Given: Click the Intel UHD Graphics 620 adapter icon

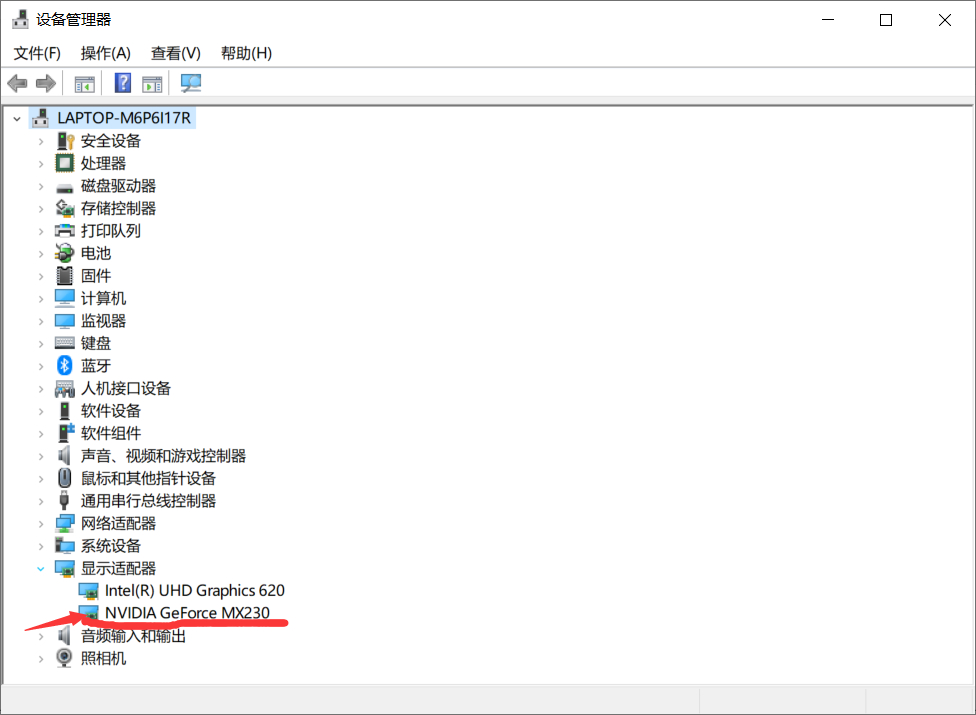Looking at the screenshot, I should pos(89,591).
